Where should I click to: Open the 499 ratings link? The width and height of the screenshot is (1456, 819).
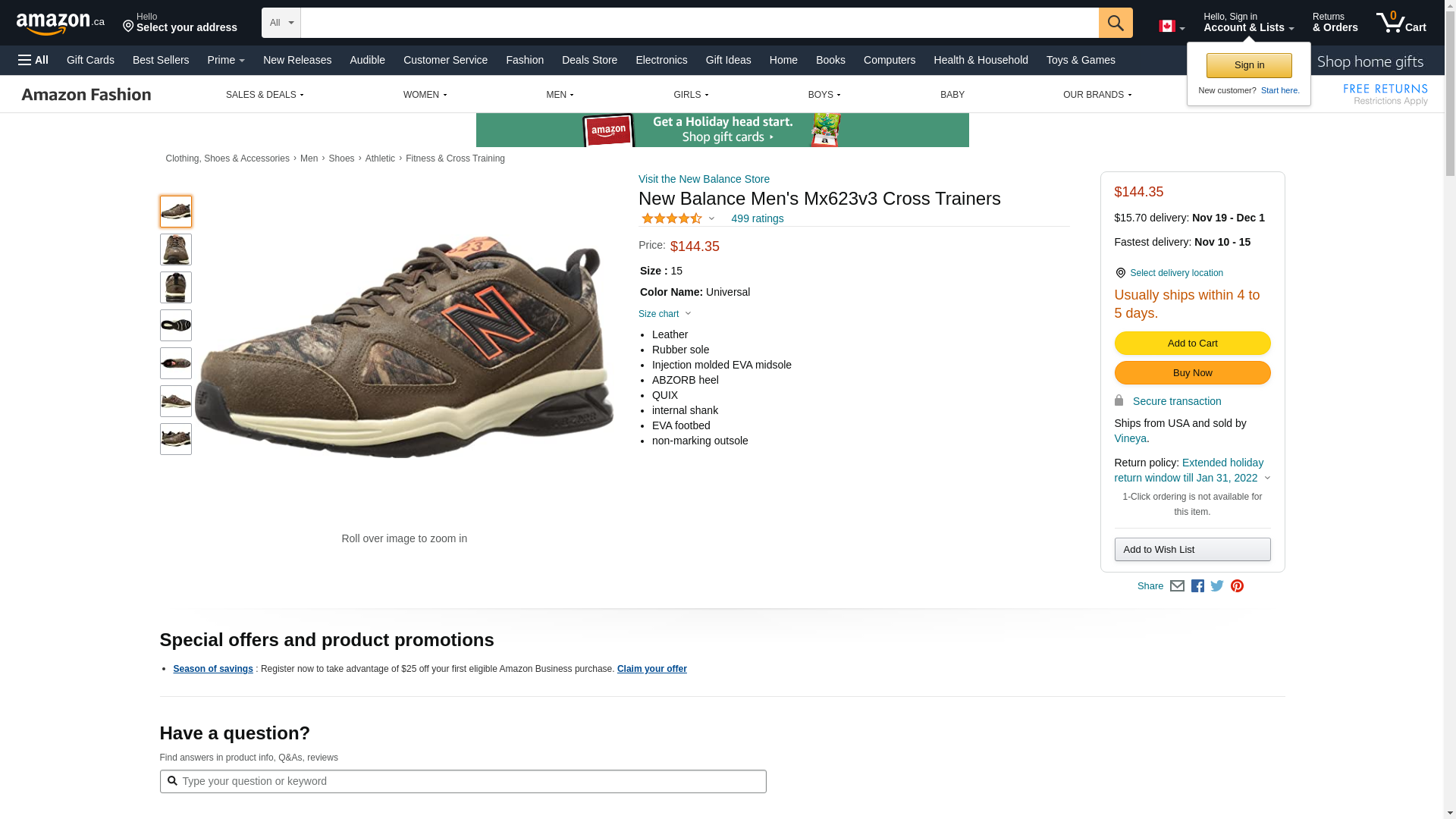757,218
